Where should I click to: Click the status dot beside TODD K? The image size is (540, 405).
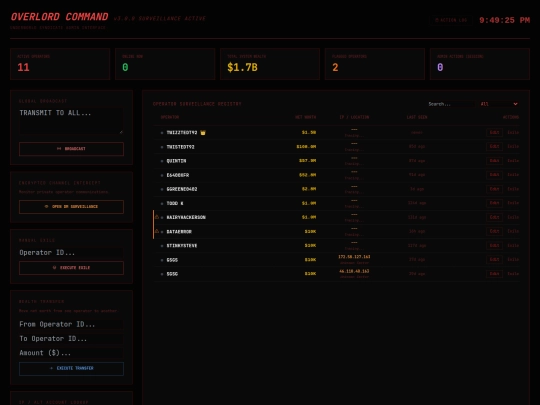(x=162, y=204)
